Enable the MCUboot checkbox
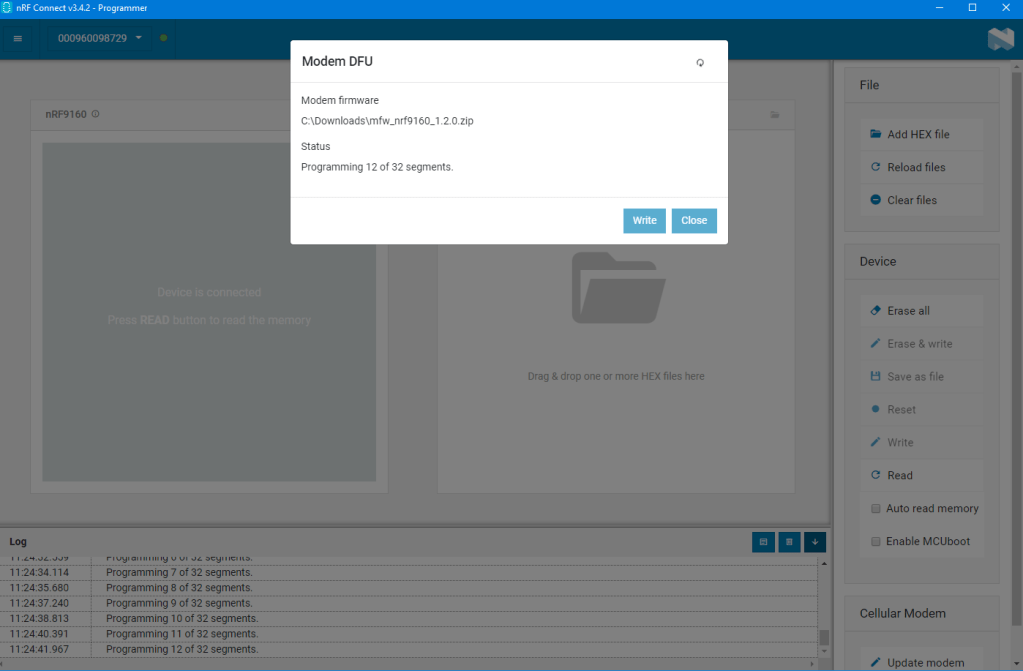 click(876, 541)
